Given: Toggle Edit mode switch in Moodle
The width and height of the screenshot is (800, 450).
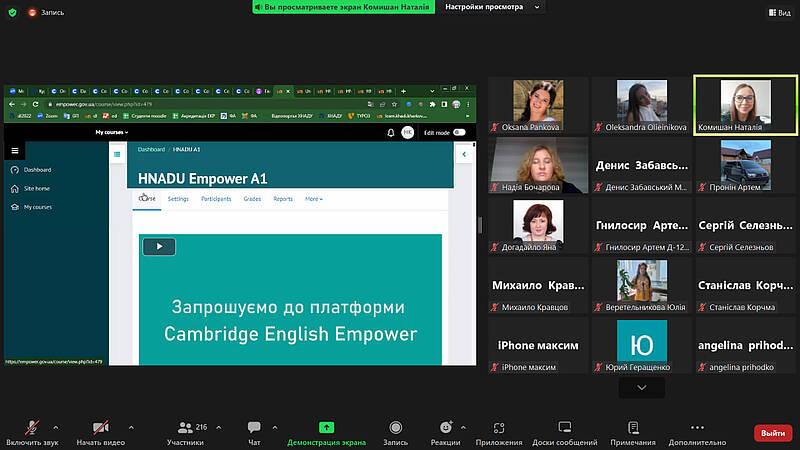Looking at the screenshot, I should [x=459, y=133].
